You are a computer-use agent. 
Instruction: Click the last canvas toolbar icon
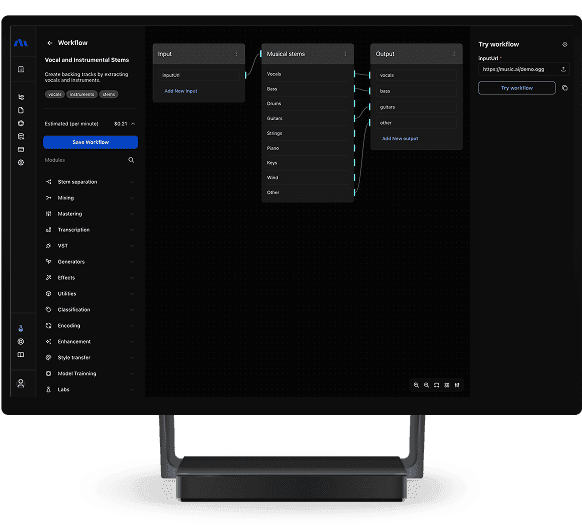coord(457,385)
